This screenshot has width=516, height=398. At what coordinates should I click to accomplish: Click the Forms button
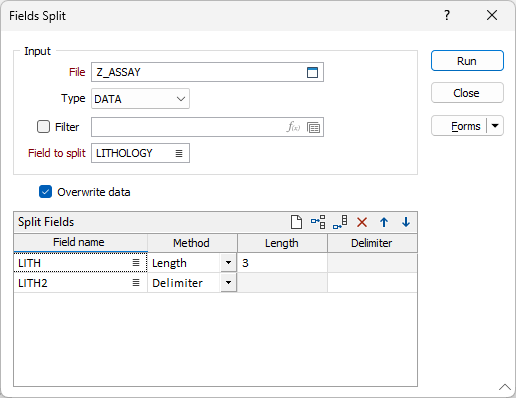[x=459, y=126]
